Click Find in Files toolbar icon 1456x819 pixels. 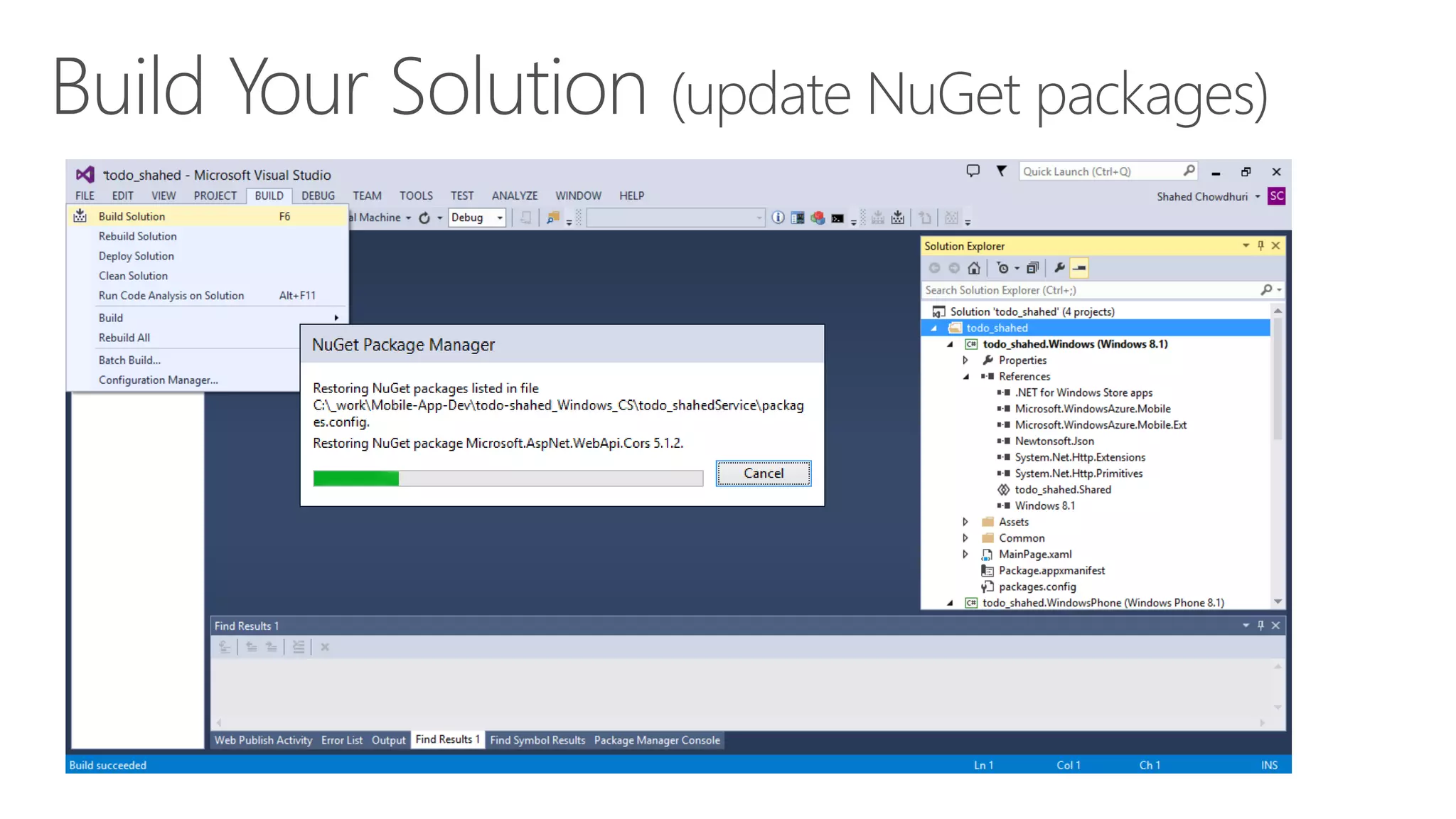552,218
